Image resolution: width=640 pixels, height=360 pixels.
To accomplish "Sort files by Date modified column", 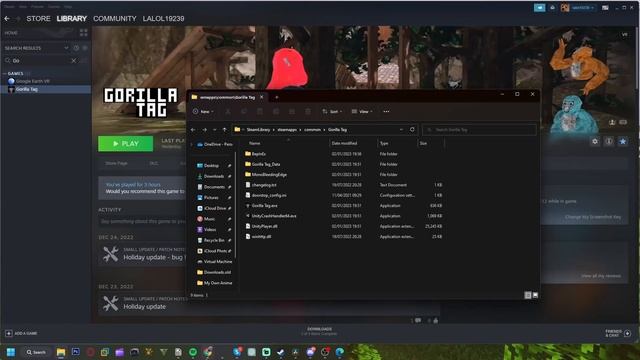I will [x=344, y=143].
